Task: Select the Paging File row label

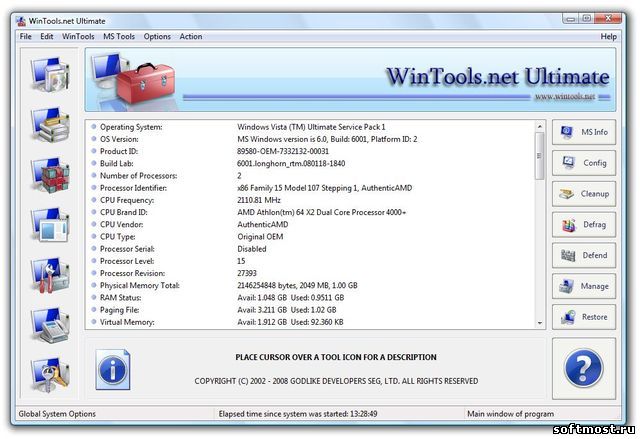Action: coord(120,310)
